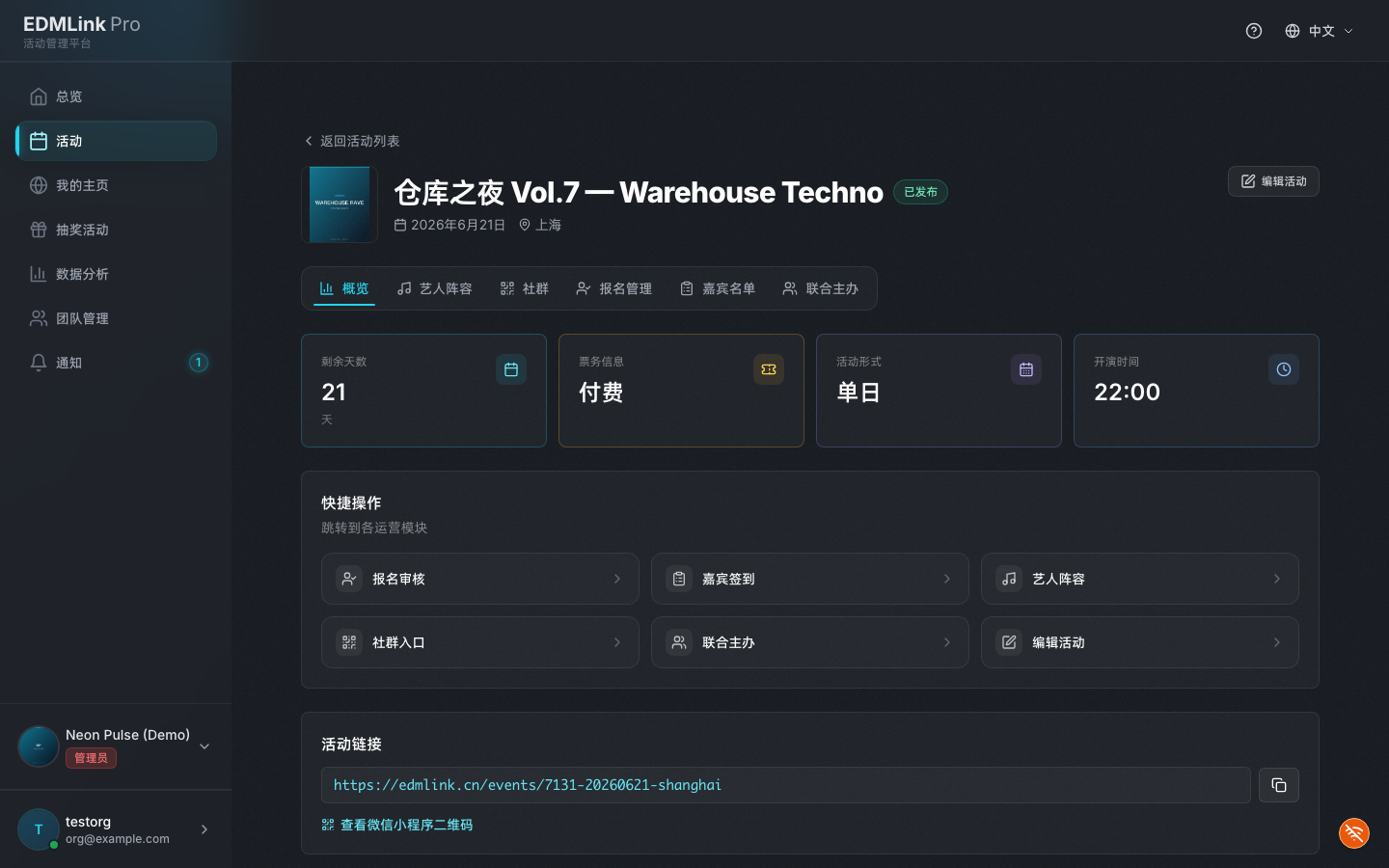Select 活动 in the sidebar
1389x868 pixels.
(x=116, y=141)
